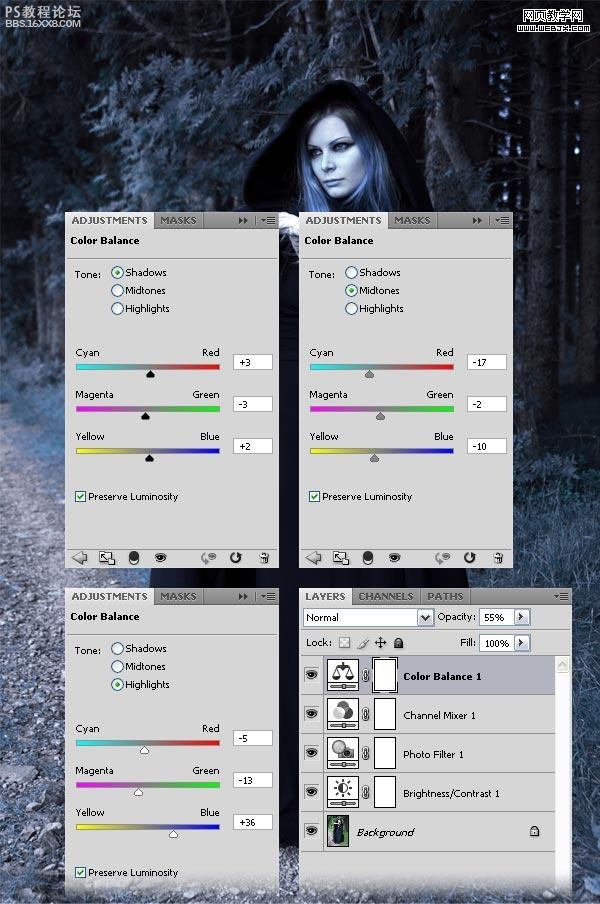Switch to Masks tab in Shadows-selected panel
The width and height of the screenshot is (600, 904).
(178, 220)
